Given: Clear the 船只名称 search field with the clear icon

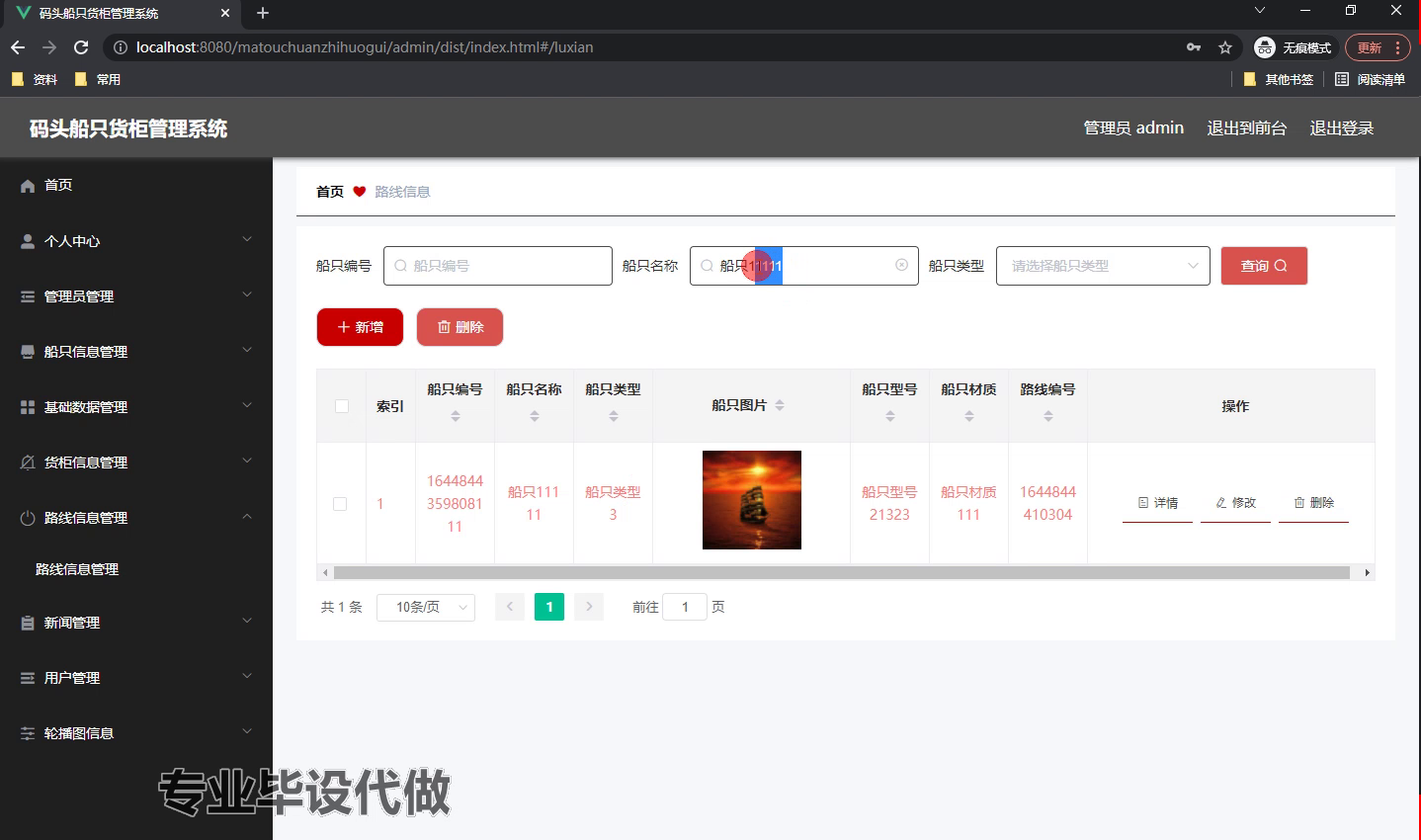Looking at the screenshot, I should click(x=901, y=265).
